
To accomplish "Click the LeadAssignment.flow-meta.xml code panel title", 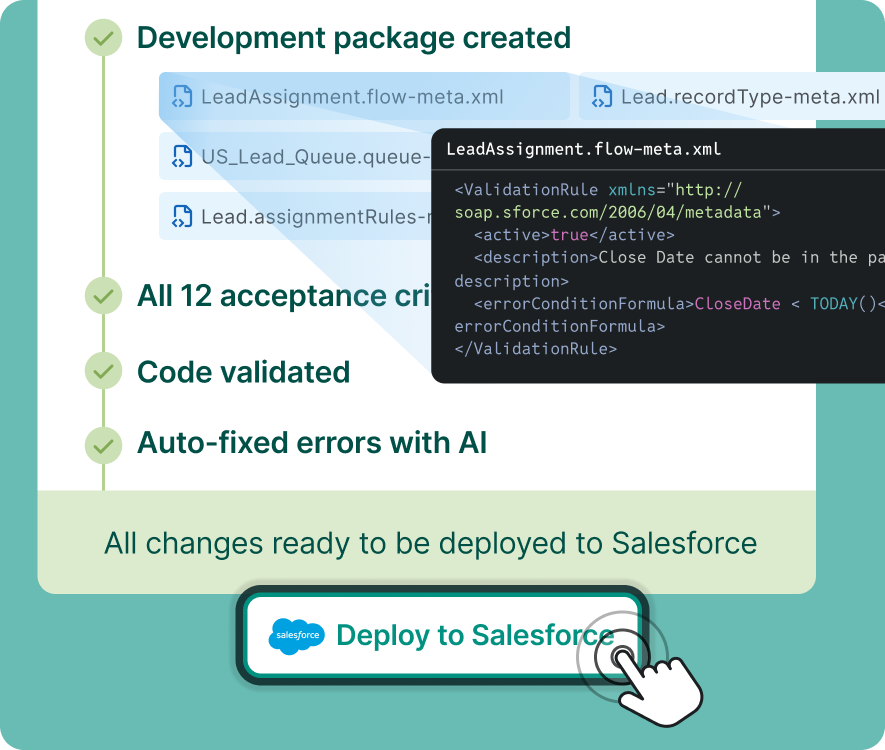I will pyautogui.click(x=584, y=149).
